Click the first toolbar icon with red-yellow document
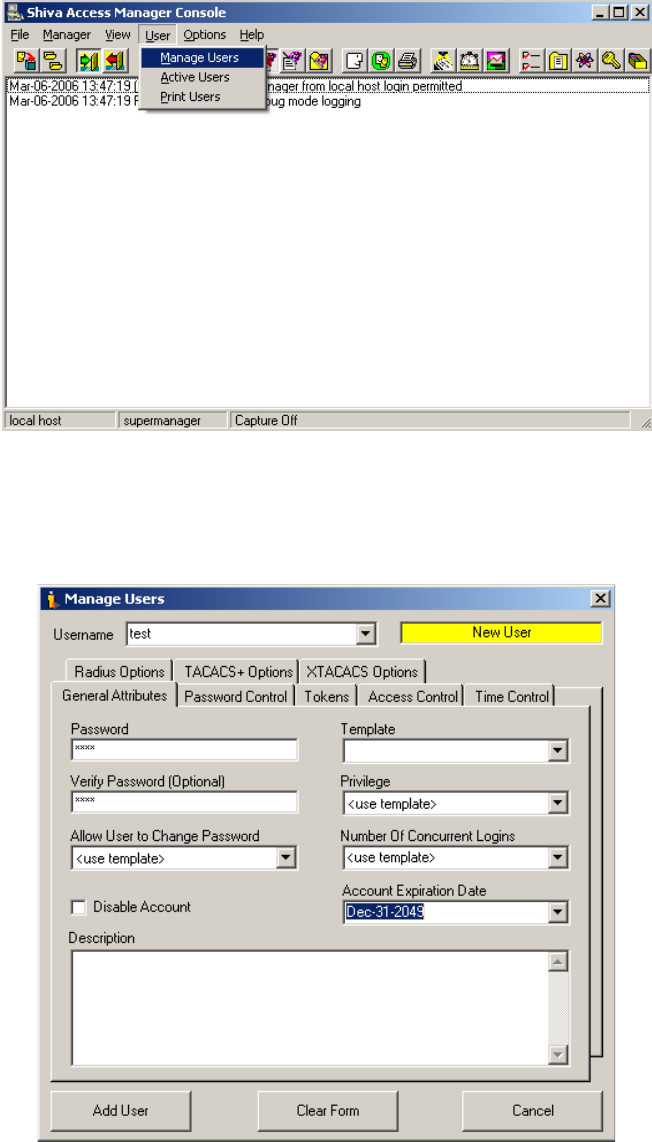This screenshot has height=1142, width=652. tap(27, 60)
